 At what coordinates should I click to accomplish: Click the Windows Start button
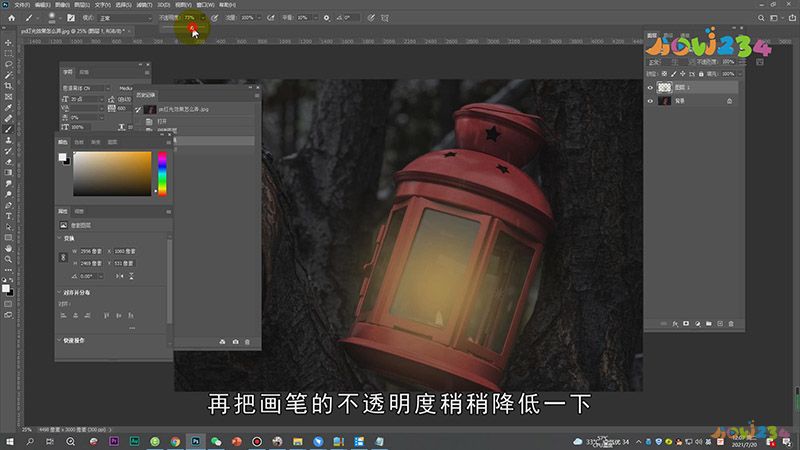[x=10, y=441]
